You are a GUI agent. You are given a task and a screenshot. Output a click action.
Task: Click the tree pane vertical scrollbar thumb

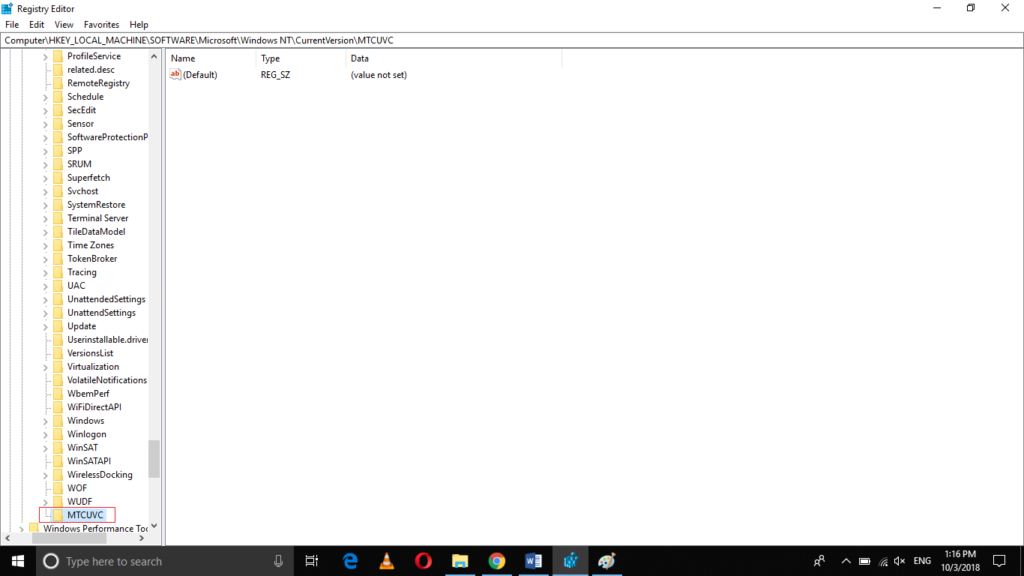click(154, 459)
